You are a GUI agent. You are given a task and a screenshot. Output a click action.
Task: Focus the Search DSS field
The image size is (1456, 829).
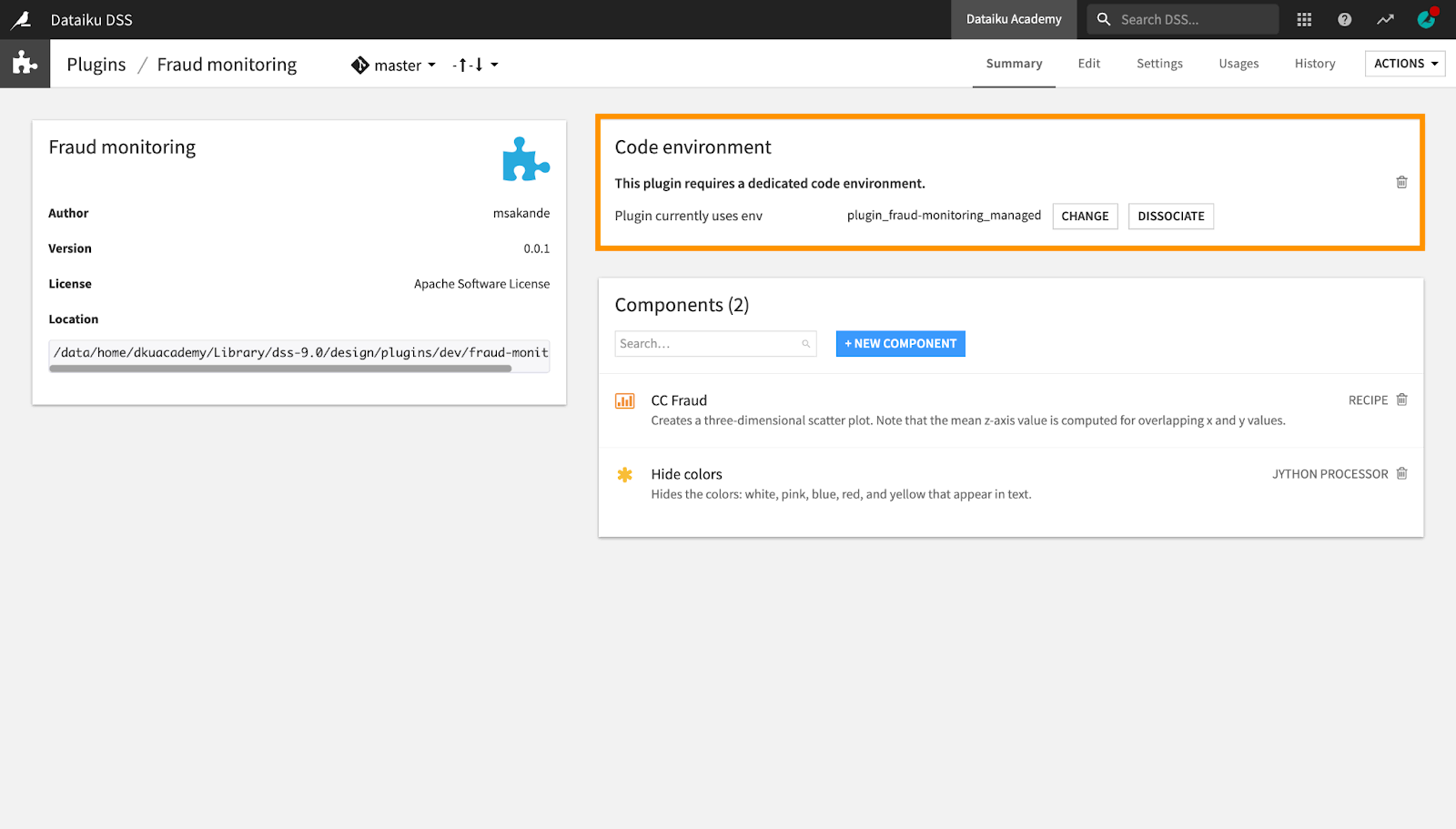[x=1183, y=19]
